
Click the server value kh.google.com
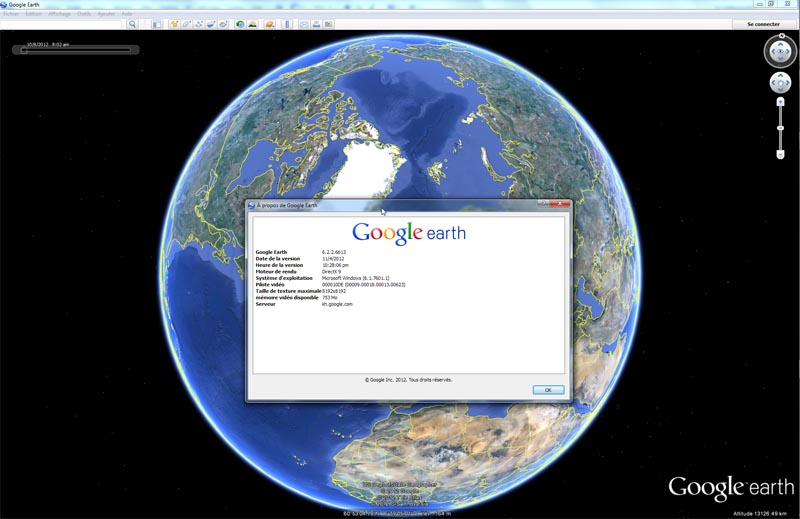point(337,304)
